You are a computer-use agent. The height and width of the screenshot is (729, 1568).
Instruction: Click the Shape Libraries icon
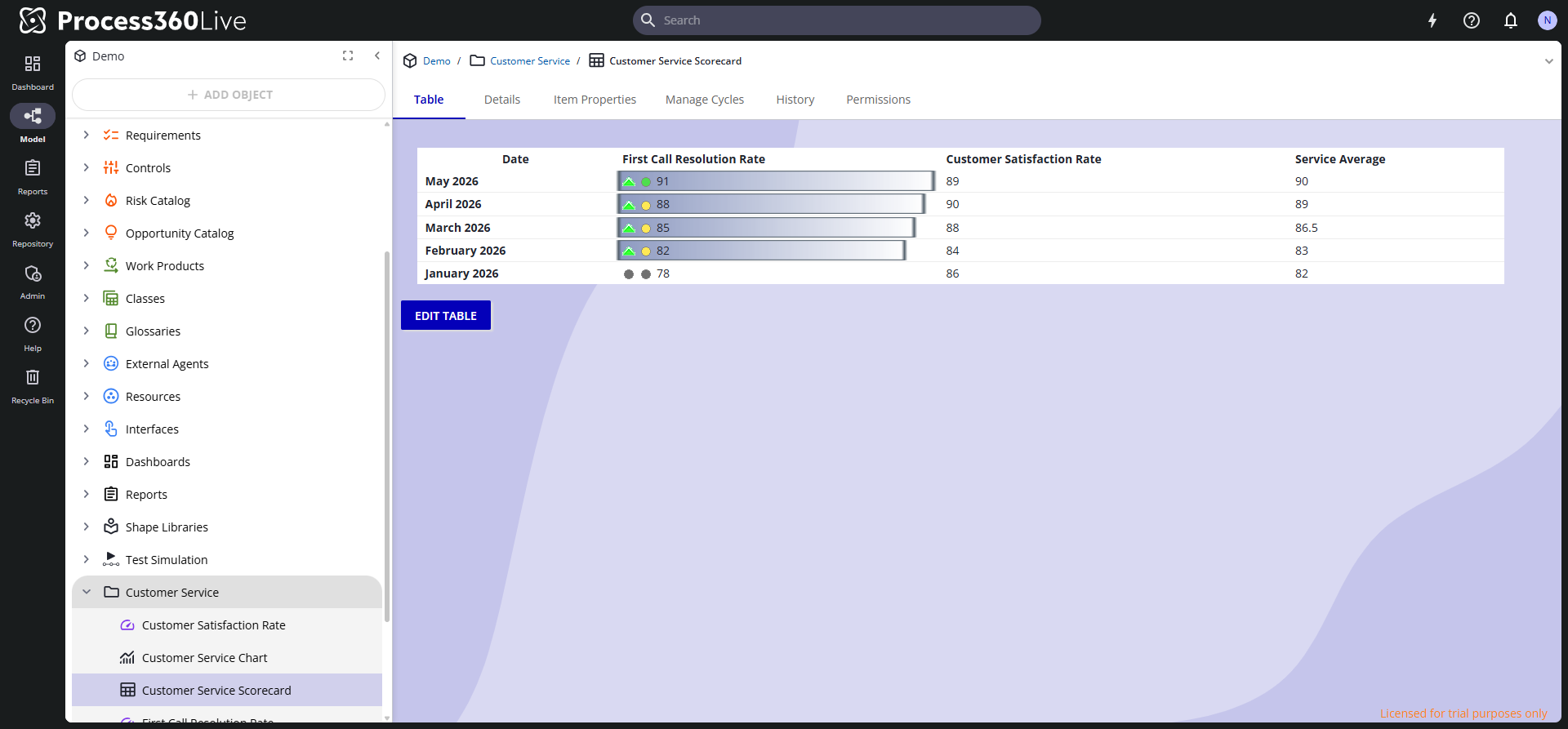[111, 527]
